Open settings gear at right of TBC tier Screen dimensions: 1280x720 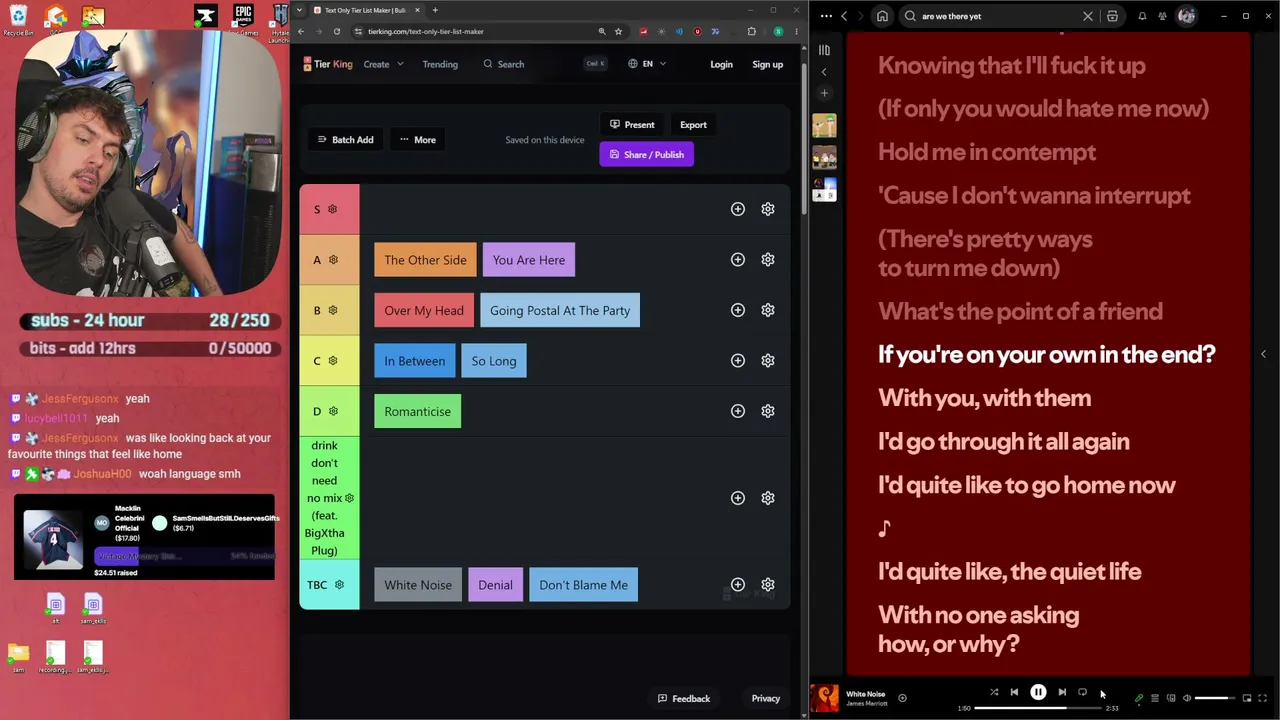(768, 585)
